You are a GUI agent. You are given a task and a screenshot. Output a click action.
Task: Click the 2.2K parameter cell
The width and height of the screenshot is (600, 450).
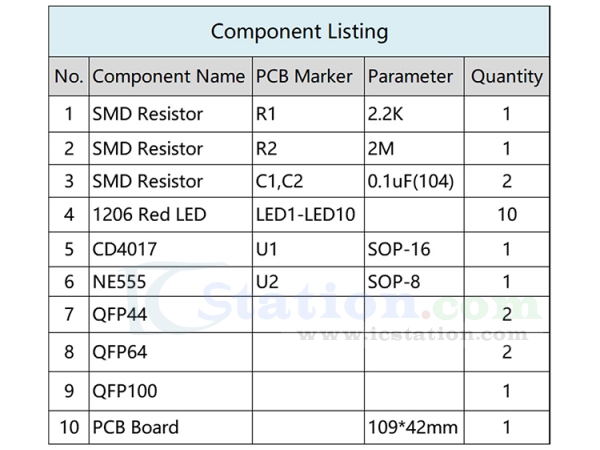pyautogui.click(x=389, y=114)
